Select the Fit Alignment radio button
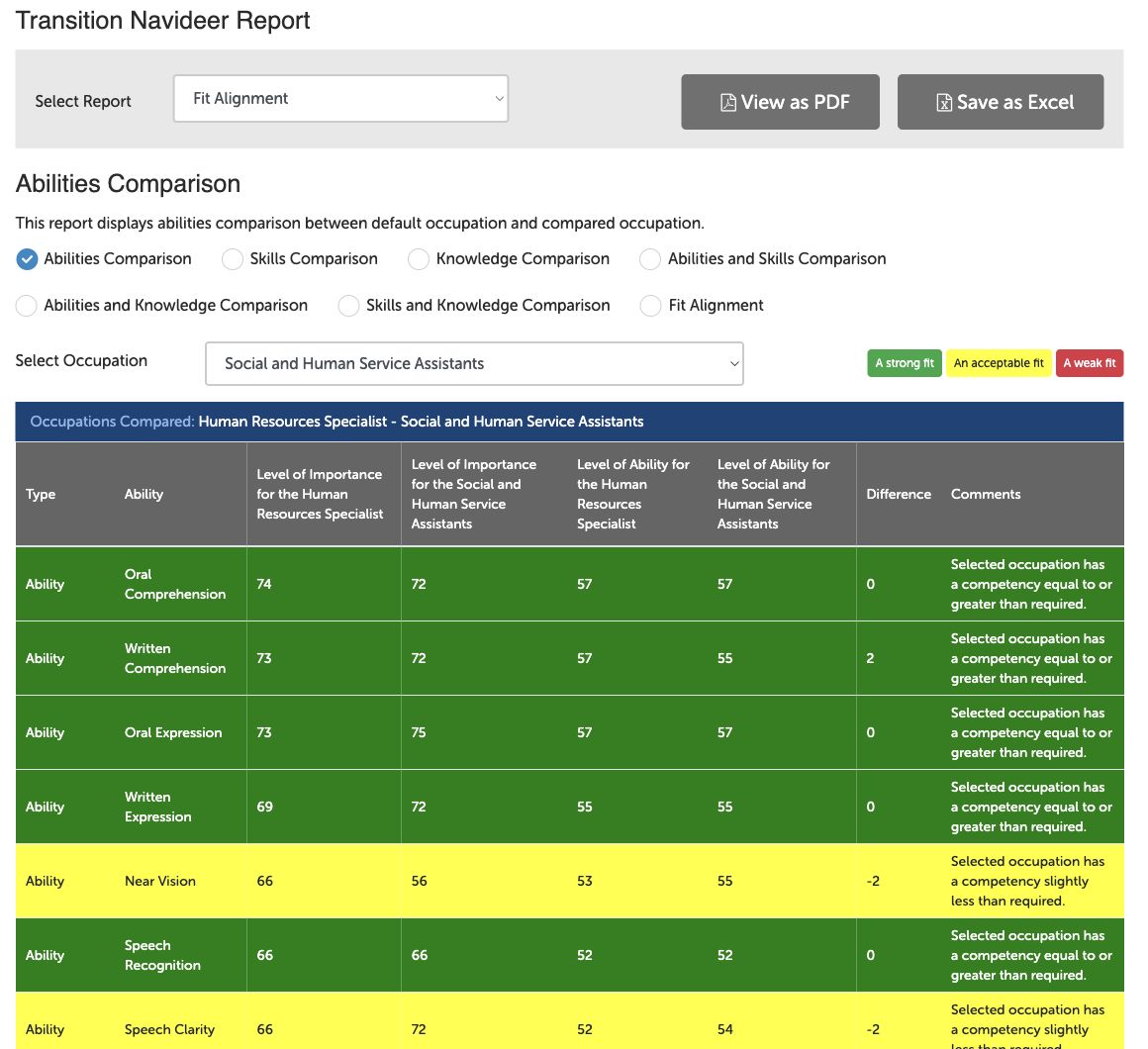The width and height of the screenshot is (1148, 1049). click(650, 305)
